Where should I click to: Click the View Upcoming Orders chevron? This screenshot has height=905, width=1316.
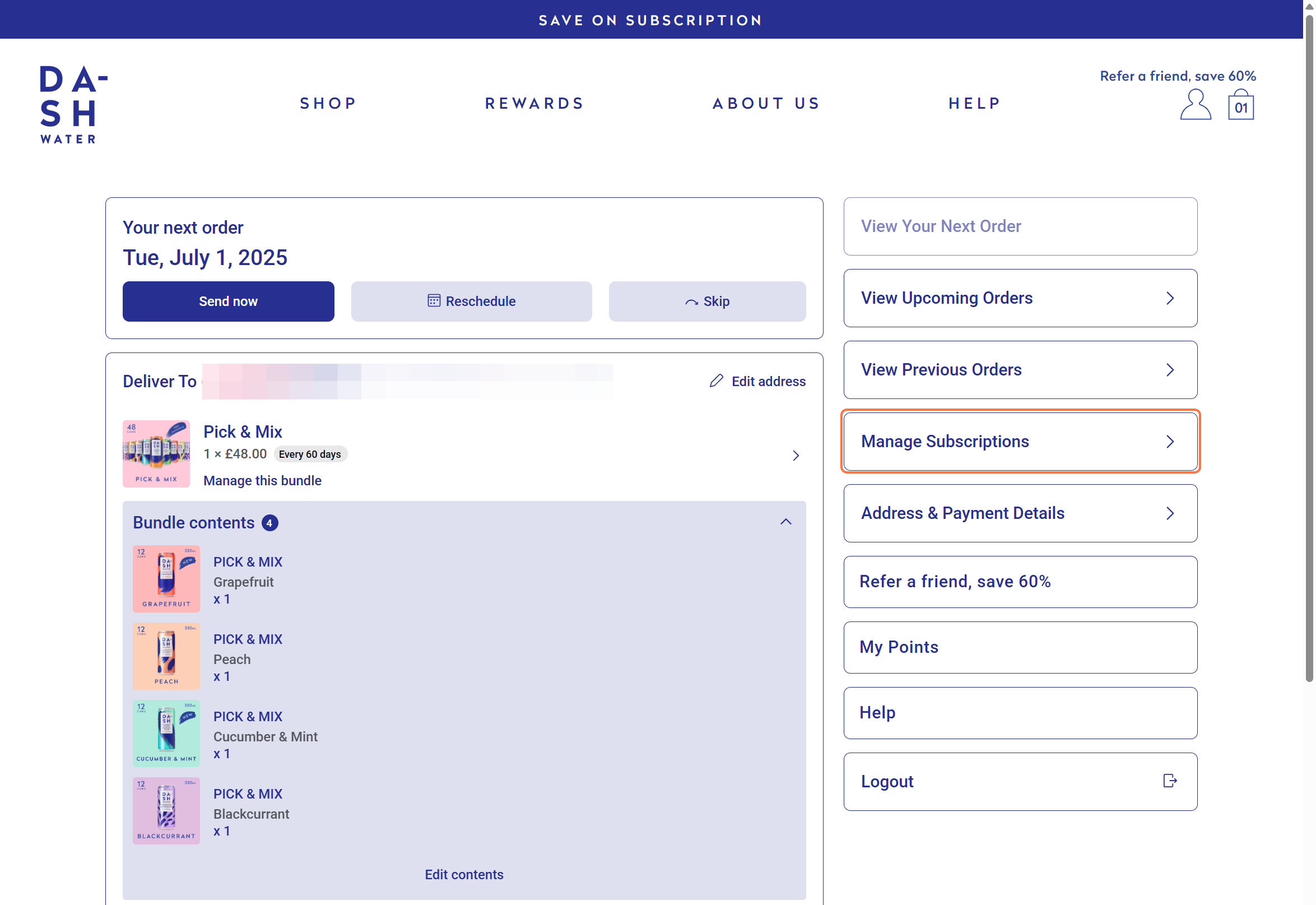pos(1169,298)
